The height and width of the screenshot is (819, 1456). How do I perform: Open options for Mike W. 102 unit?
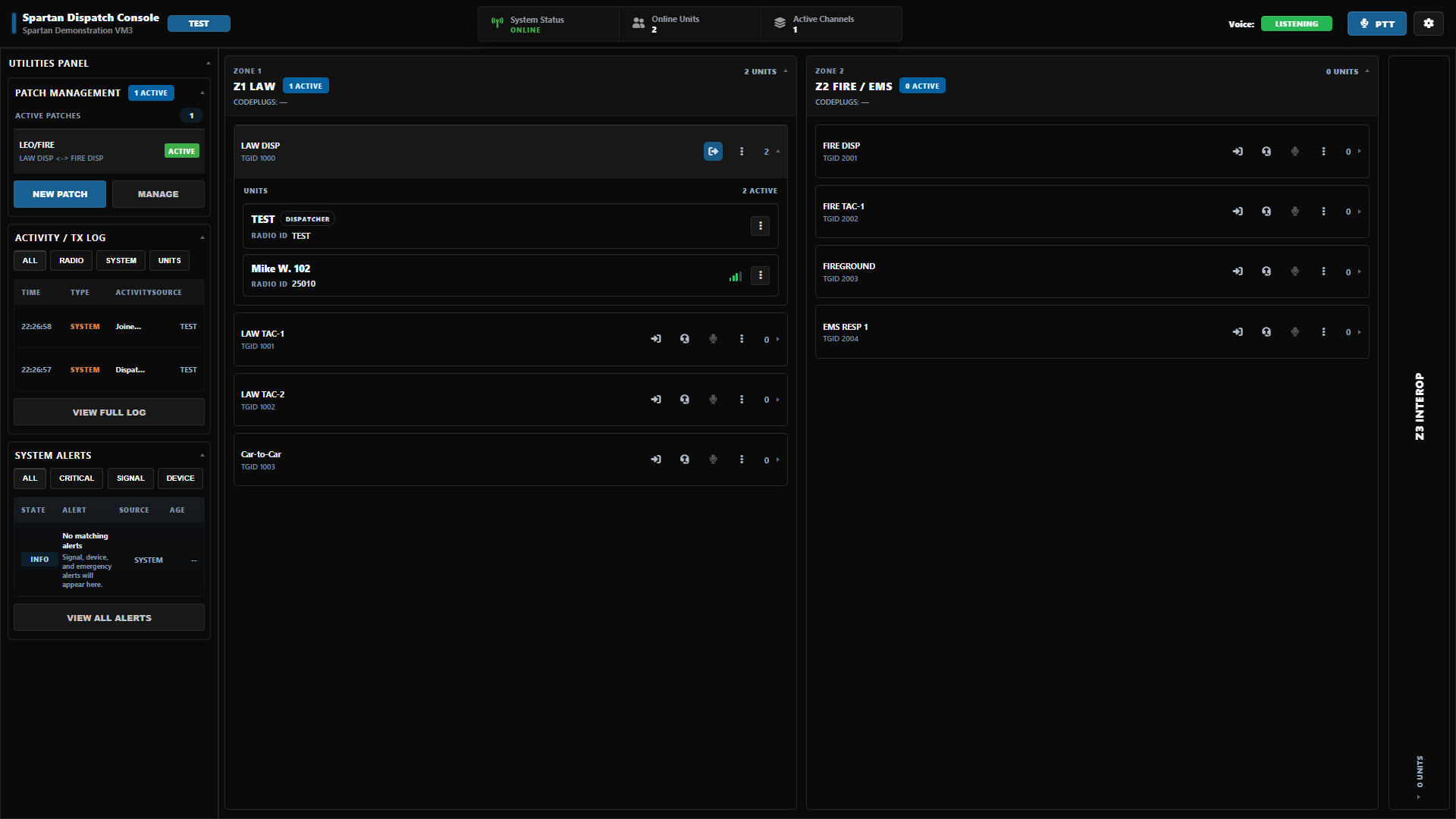760,275
